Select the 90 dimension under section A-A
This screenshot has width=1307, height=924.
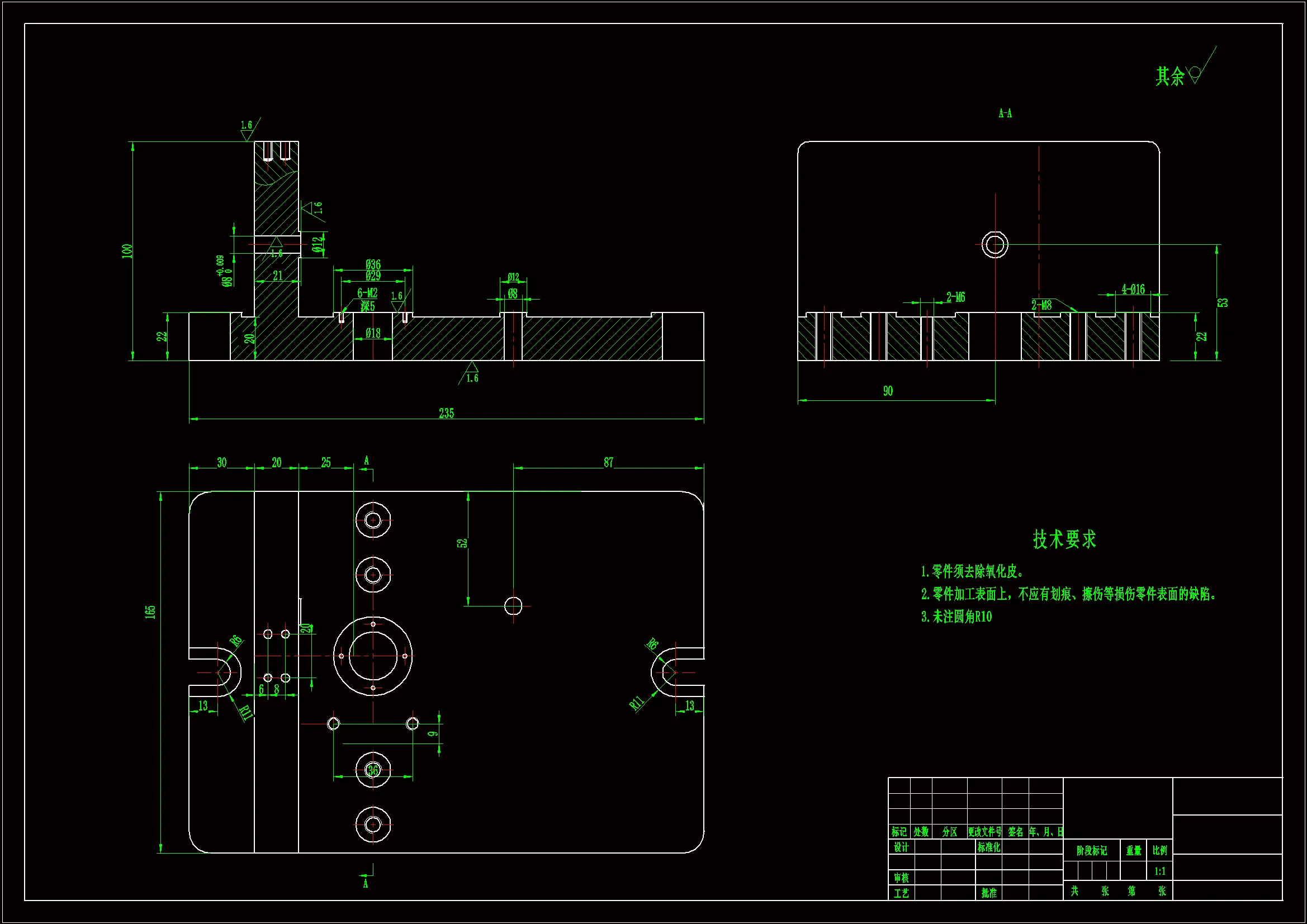coord(888,391)
